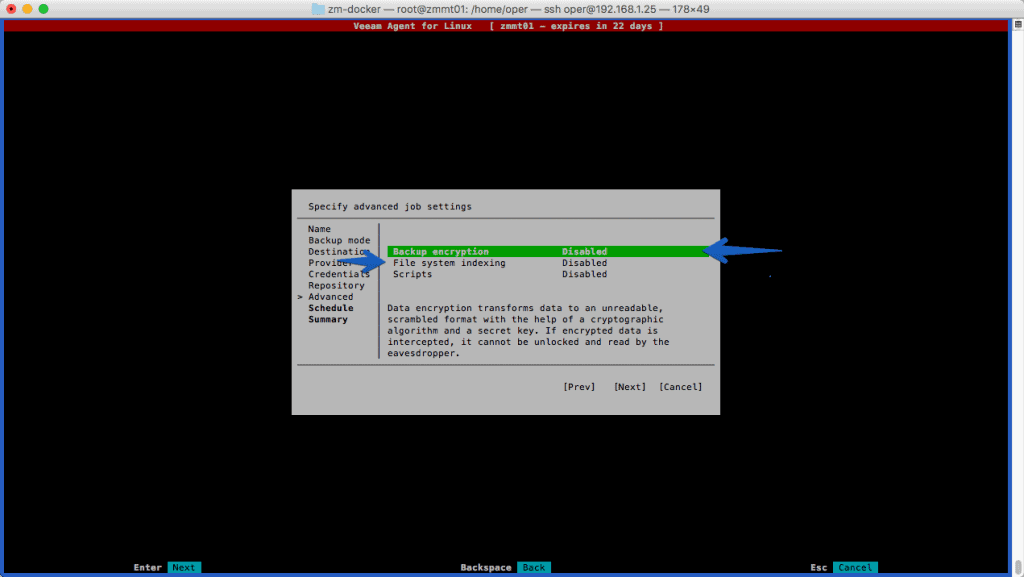Go to the Destination wizard step
This screenshot has height=577, width=1024.
339,251
